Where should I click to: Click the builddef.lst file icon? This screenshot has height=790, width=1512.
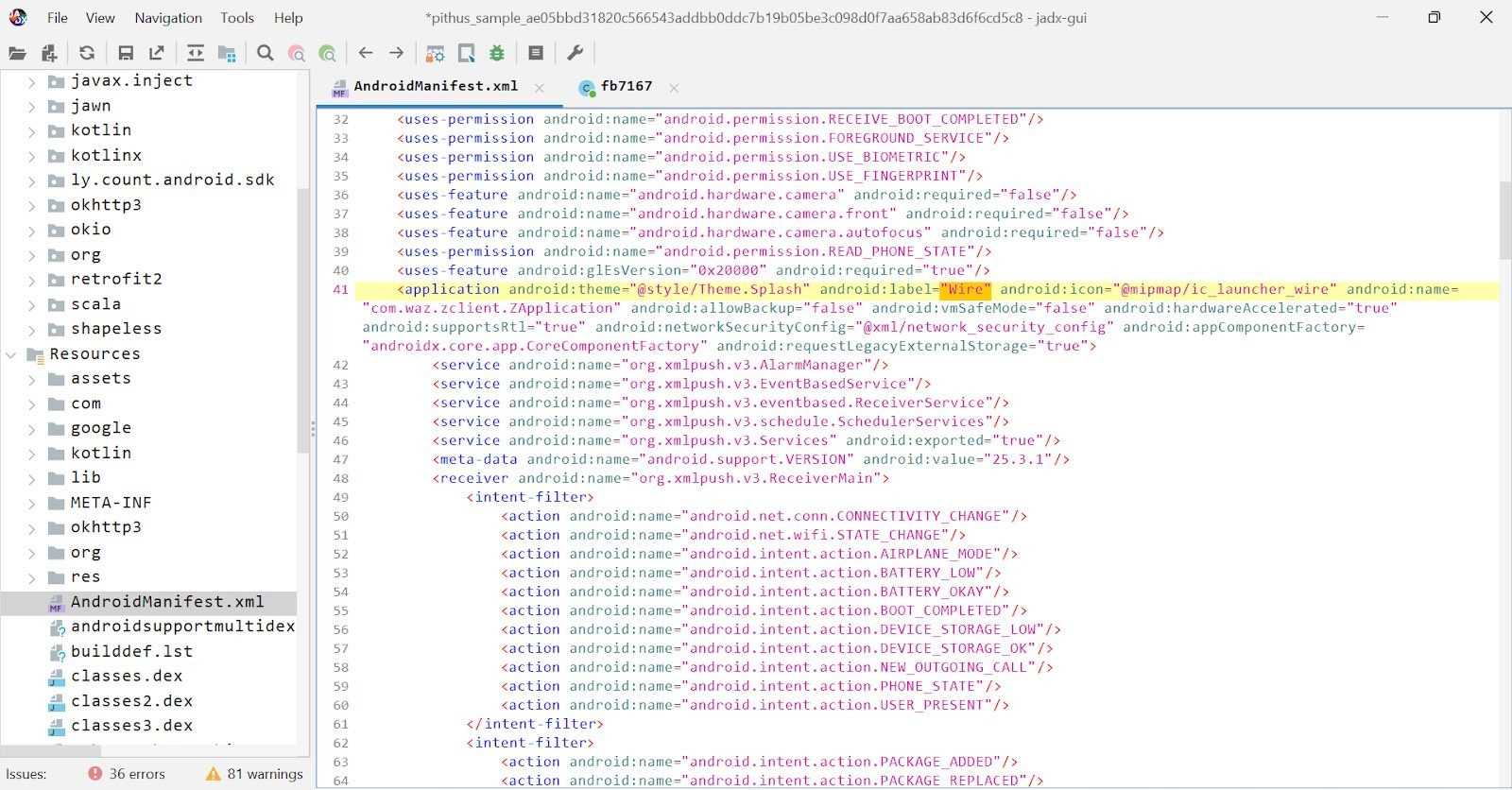coord(57,653)
